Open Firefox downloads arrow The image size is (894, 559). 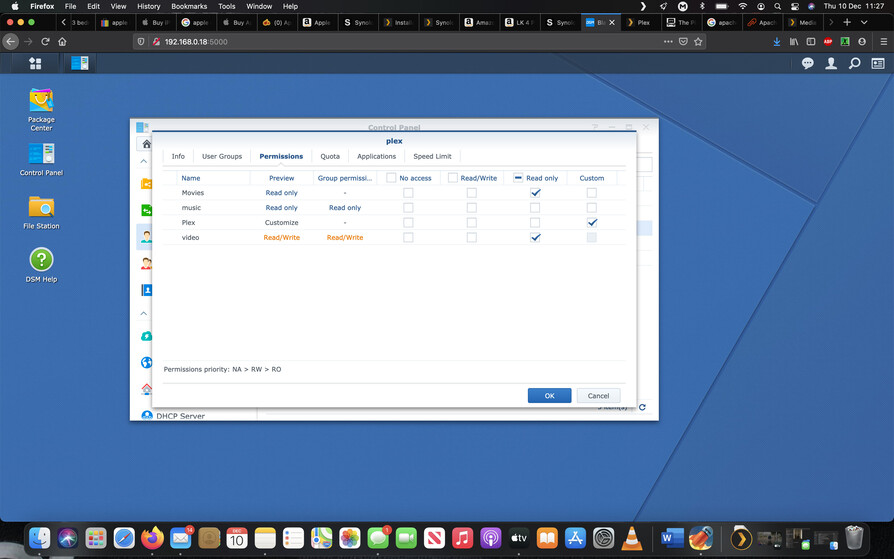pyautogui.click(x=777, y=42)
